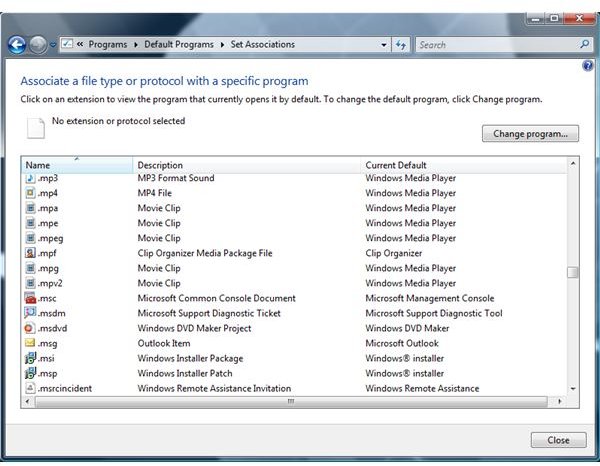Click the Control Panel icon in address bar
The height and width of the screenshot is (466, 600).
point(67,44)
